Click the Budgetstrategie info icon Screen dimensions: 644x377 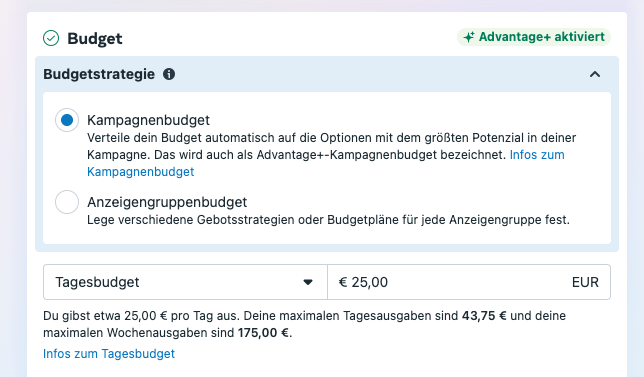pos(169,74)
